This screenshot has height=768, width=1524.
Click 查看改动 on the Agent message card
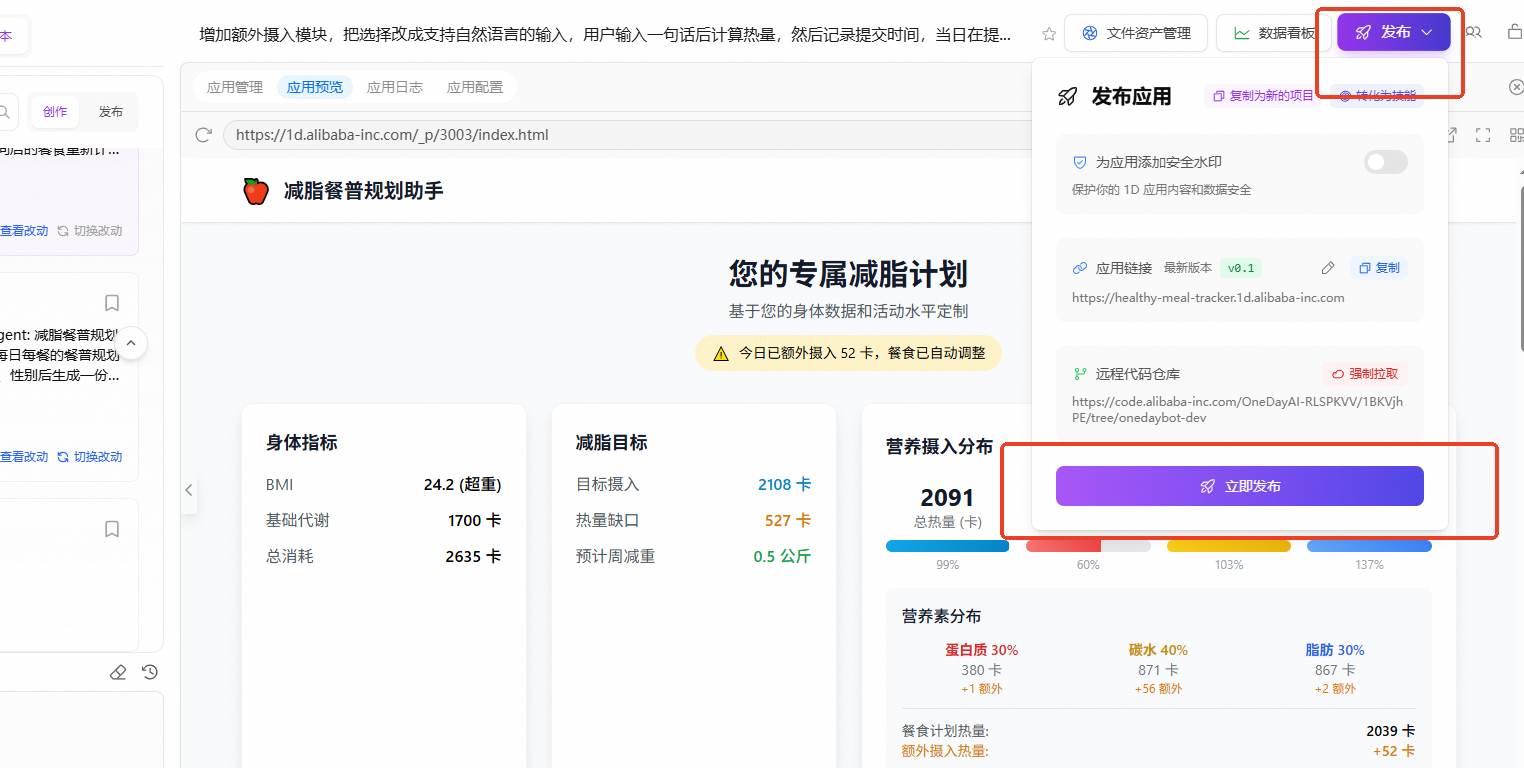pos(24,457)
